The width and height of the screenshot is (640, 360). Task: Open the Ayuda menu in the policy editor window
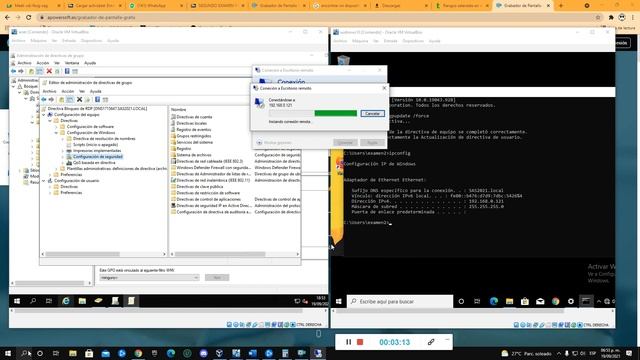[96, 91]
